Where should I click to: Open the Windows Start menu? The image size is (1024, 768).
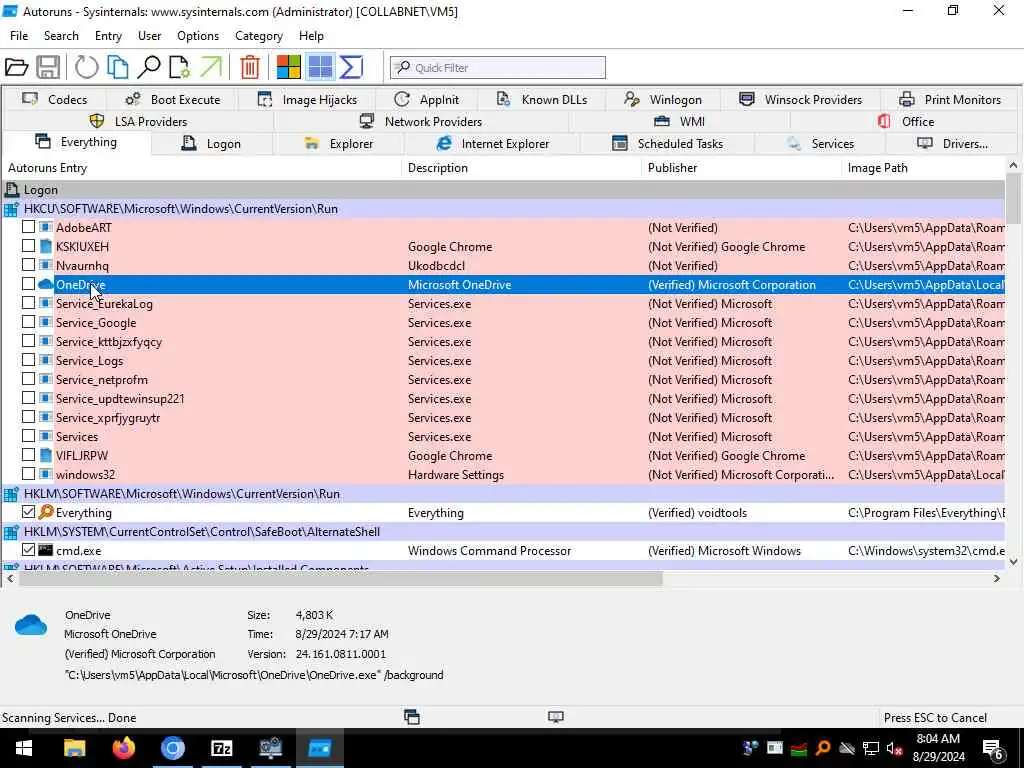(x=24, y=748)
